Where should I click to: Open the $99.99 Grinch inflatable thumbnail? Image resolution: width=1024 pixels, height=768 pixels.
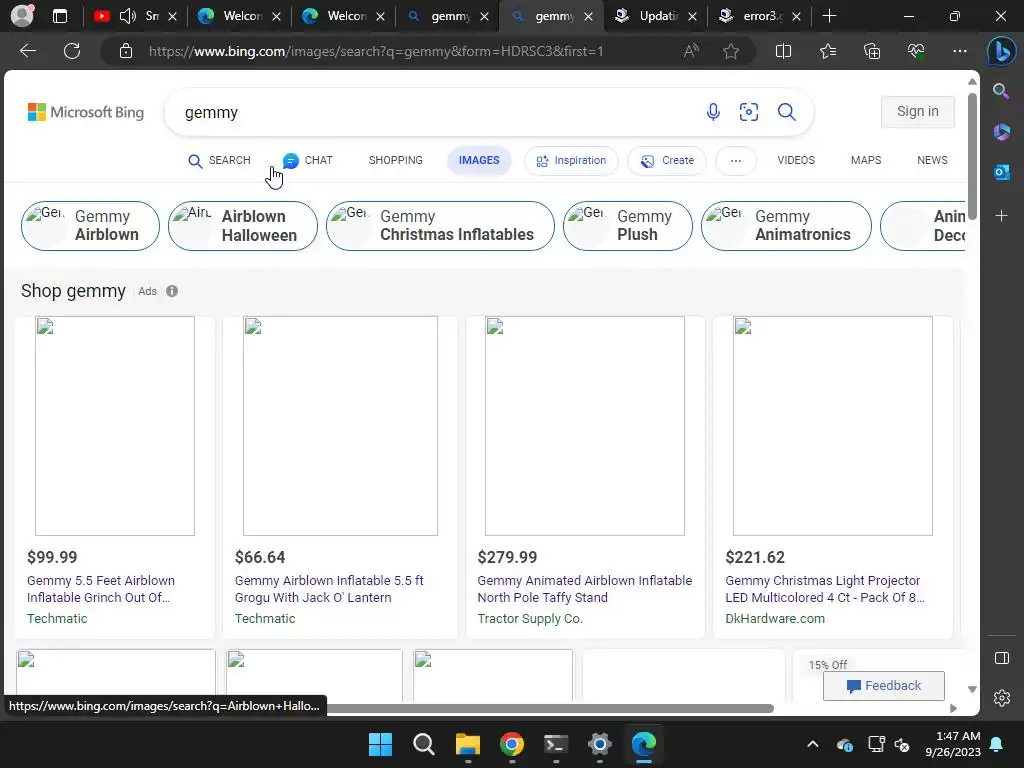pyautogui.click(x=115, y=426)
